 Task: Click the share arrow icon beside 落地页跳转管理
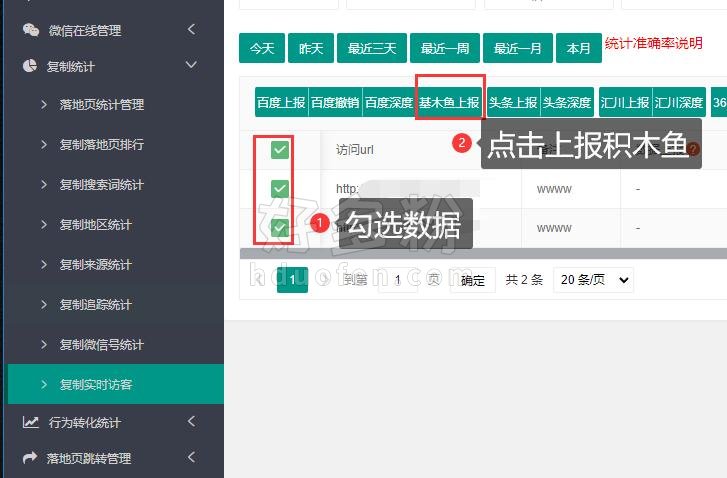coord(30,458)
